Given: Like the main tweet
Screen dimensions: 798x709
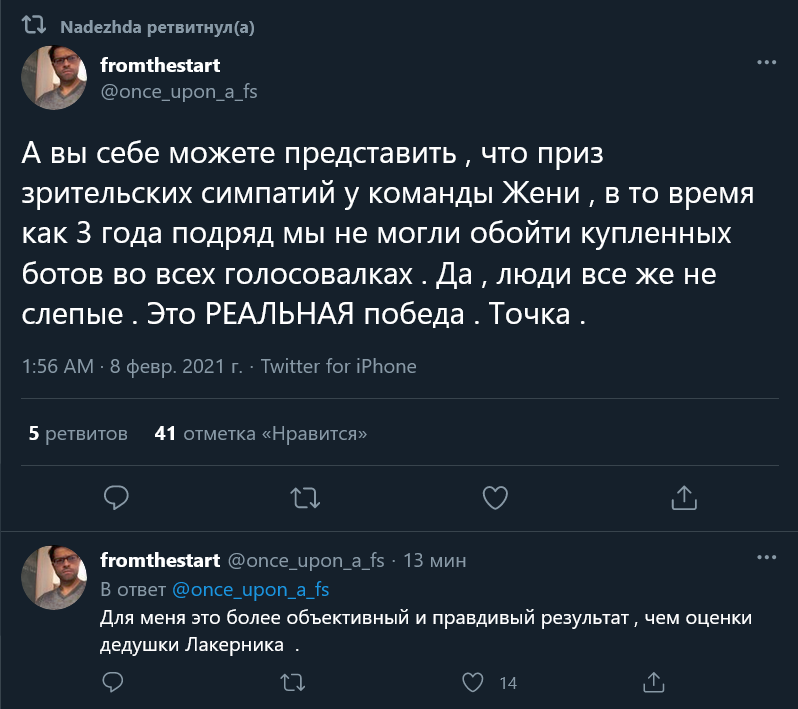Looking at the screenshot, I should [494, 496].
